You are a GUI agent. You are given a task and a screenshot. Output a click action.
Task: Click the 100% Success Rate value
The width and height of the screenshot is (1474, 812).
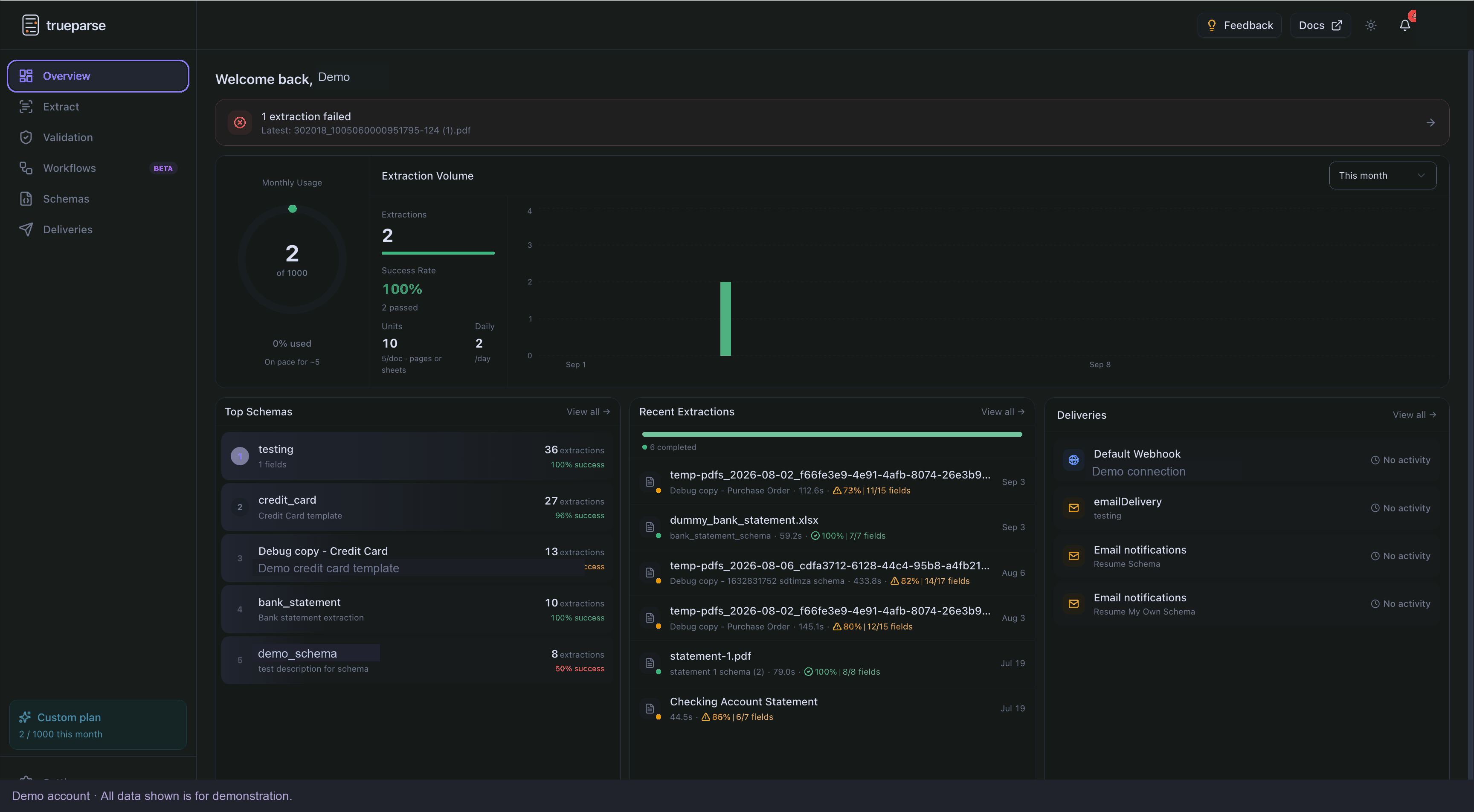402,290
